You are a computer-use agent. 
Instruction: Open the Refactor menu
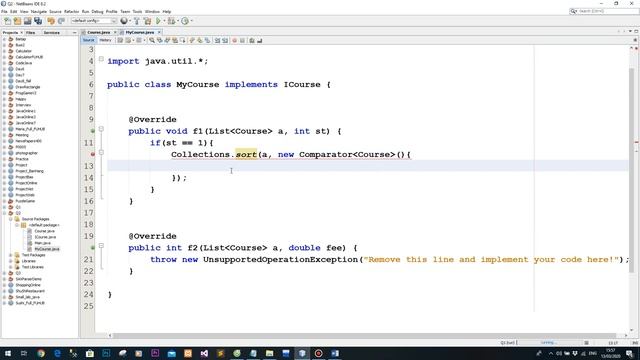point(71,11)
